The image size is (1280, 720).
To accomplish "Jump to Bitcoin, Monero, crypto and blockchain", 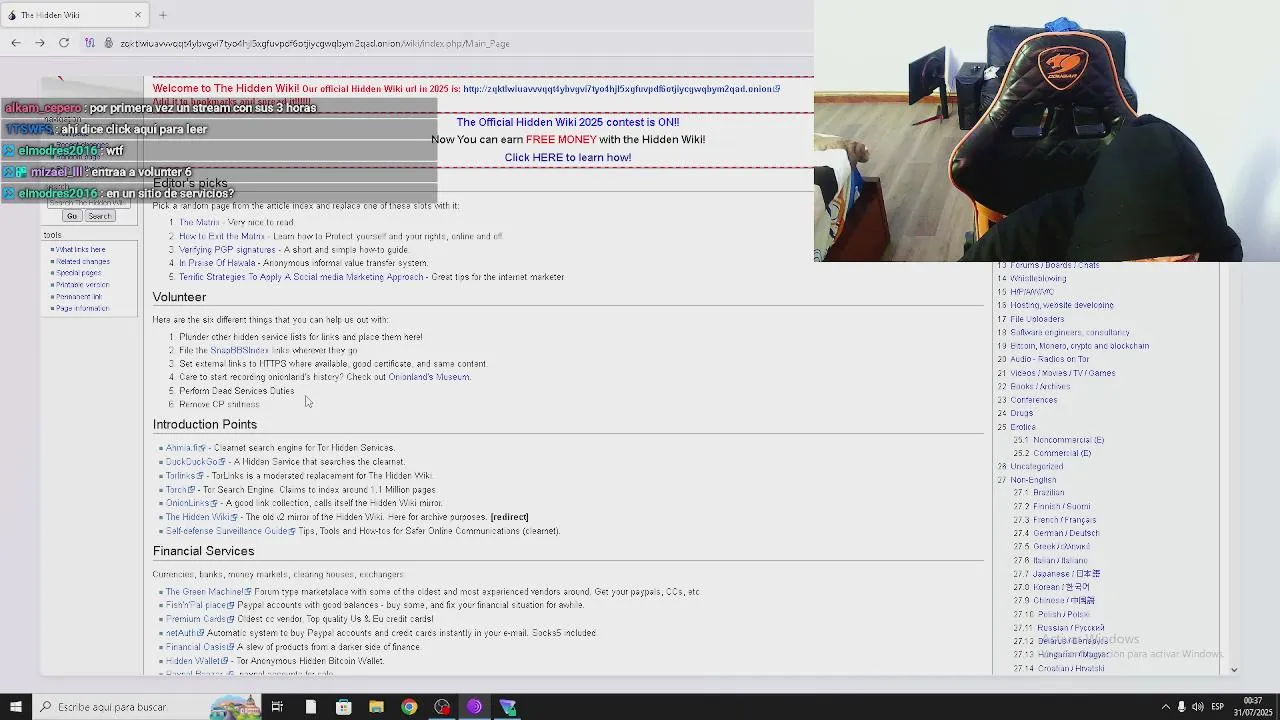I will coord(1079,346).
